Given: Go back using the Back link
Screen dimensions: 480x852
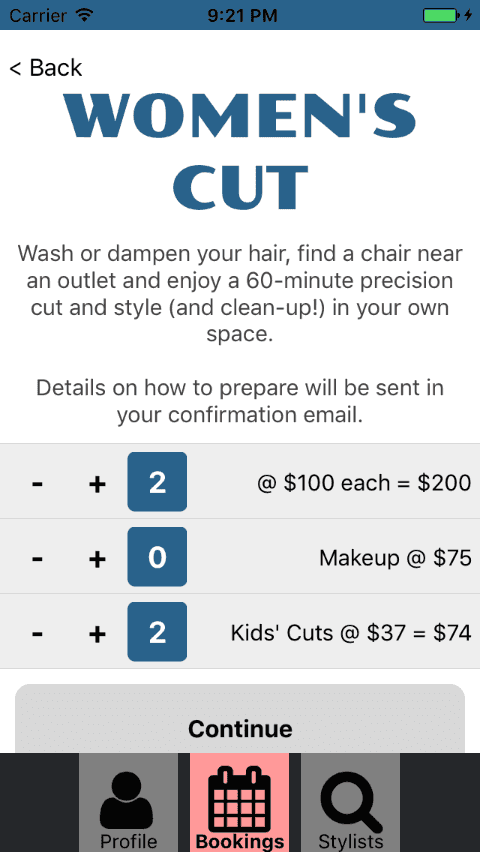Looking at the screenshot, I should click(46, 68).
